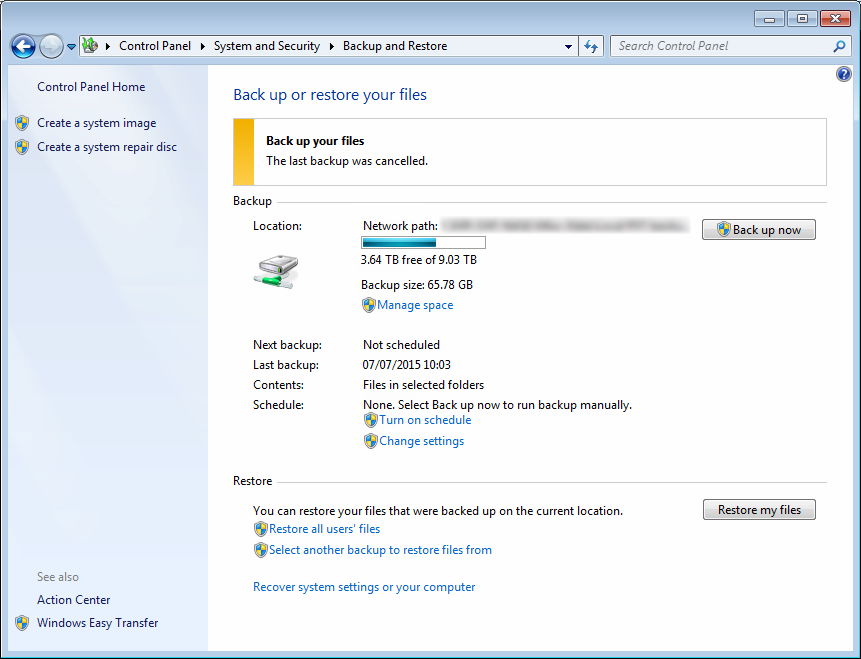The height and width of the screenshot is (659, 861).
Task: Click shield icon beside Create a system repair disc
Action: (22, 147)
